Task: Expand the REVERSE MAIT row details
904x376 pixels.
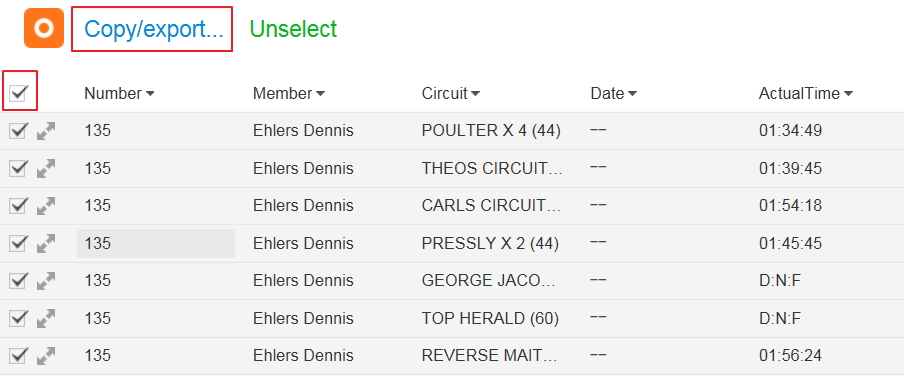Action: pos(46,356)
